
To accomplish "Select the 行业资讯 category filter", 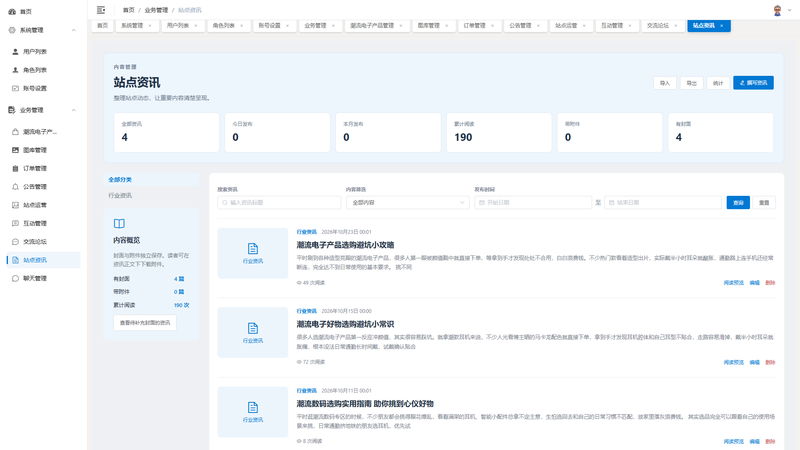I will tap(151, 195).
